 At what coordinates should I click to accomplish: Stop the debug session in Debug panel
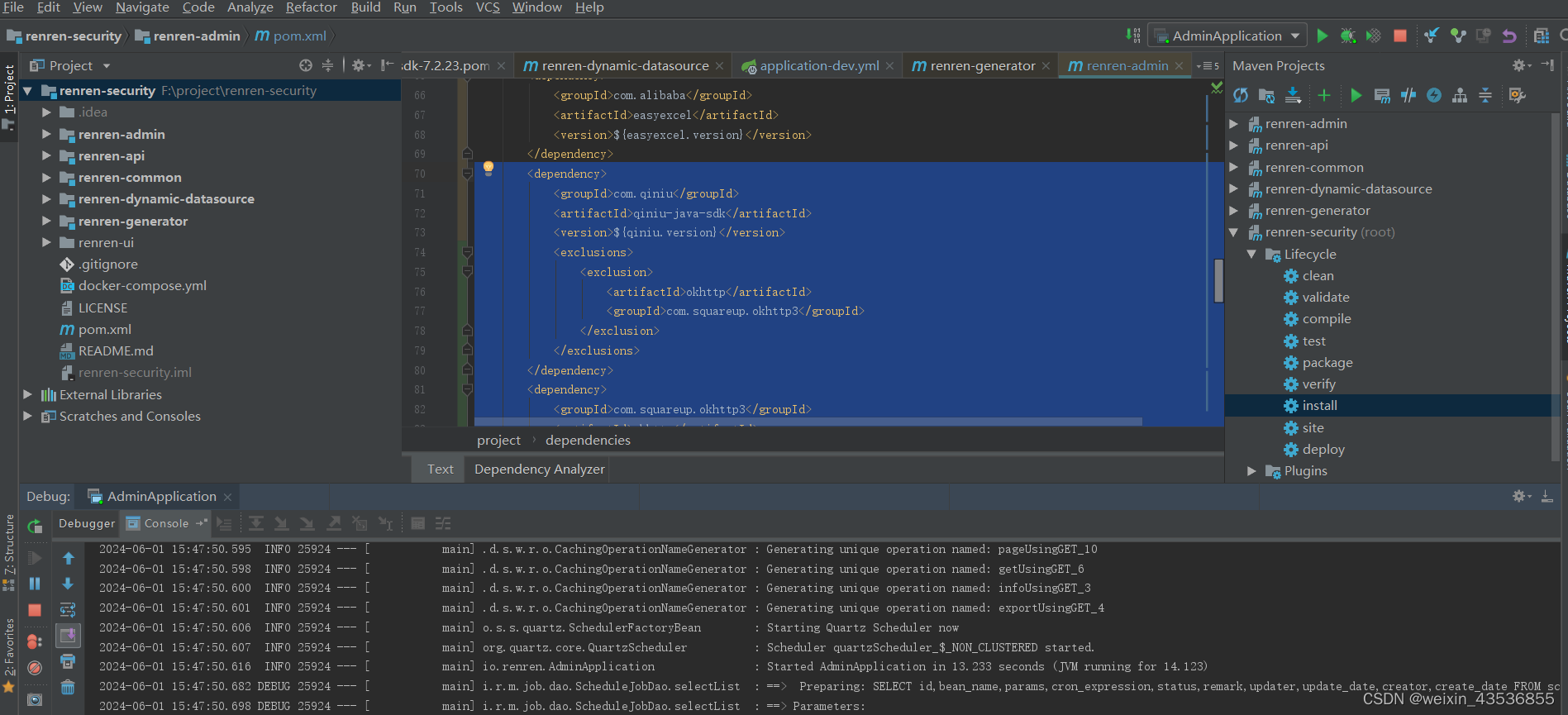(x=35, y=610)
